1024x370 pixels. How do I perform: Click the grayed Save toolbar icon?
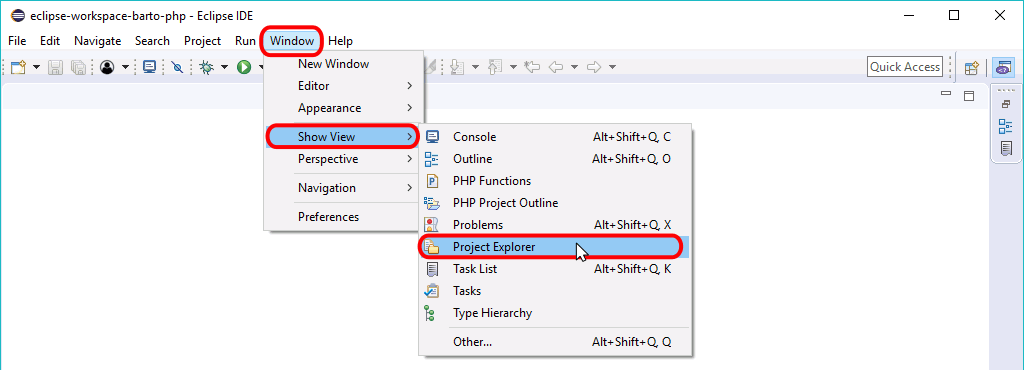coord(56,67)
